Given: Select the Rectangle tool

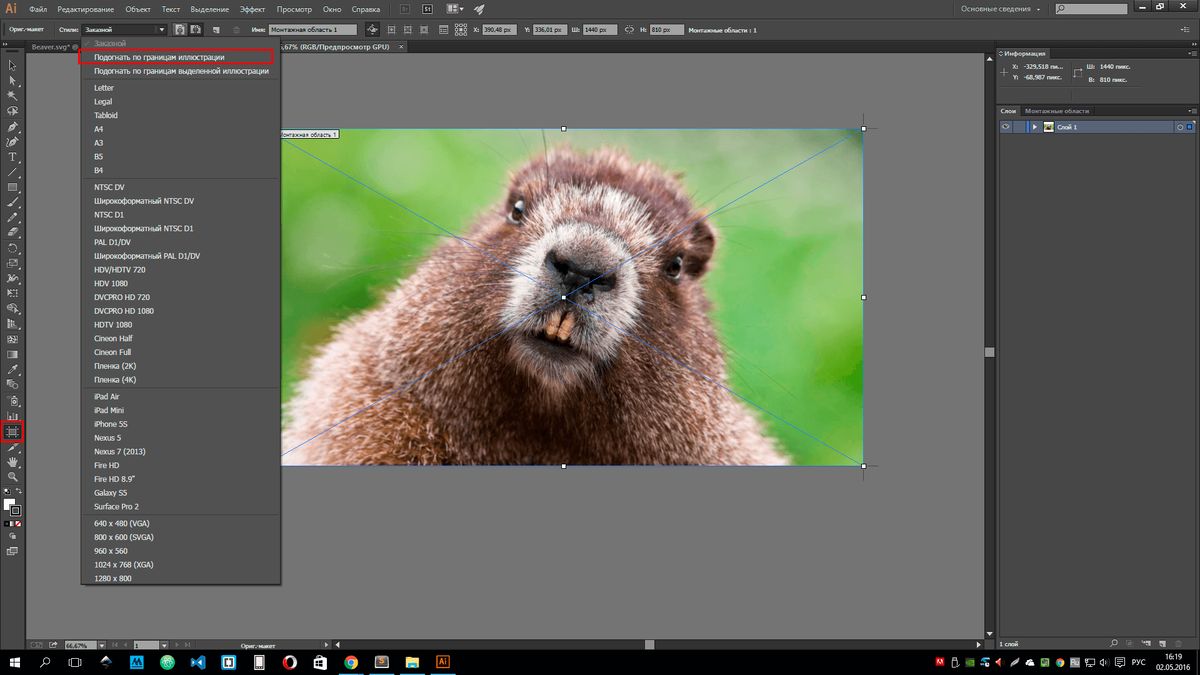Looking at the screenshot, I should coord(13,187).
